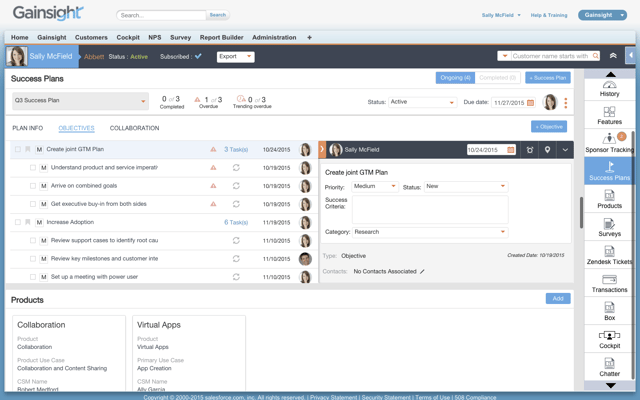The image size is (640, 400).
Task: Open the Q3 Success Plan dropdown
Action: tap(80, 101)
